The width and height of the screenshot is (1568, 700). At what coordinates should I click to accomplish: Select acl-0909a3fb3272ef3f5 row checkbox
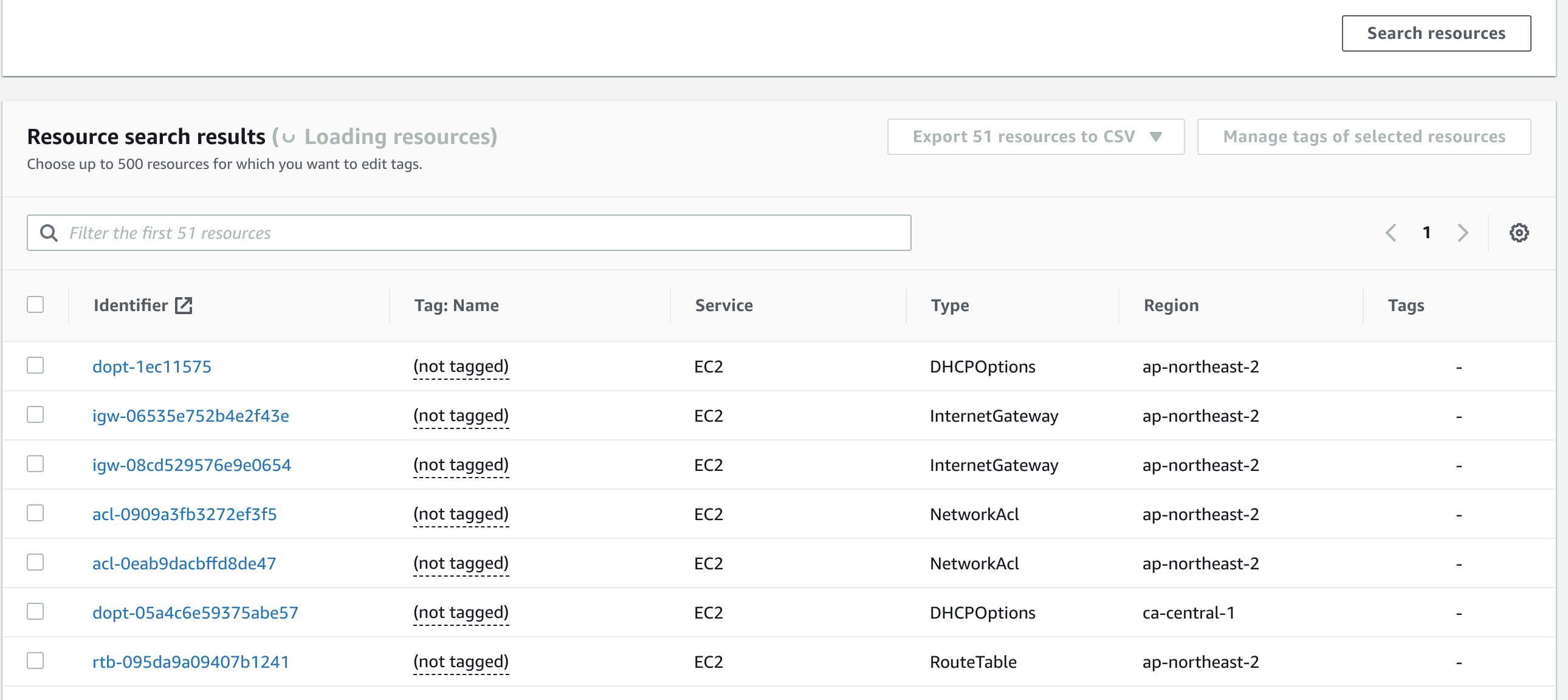tap(35, 513)
